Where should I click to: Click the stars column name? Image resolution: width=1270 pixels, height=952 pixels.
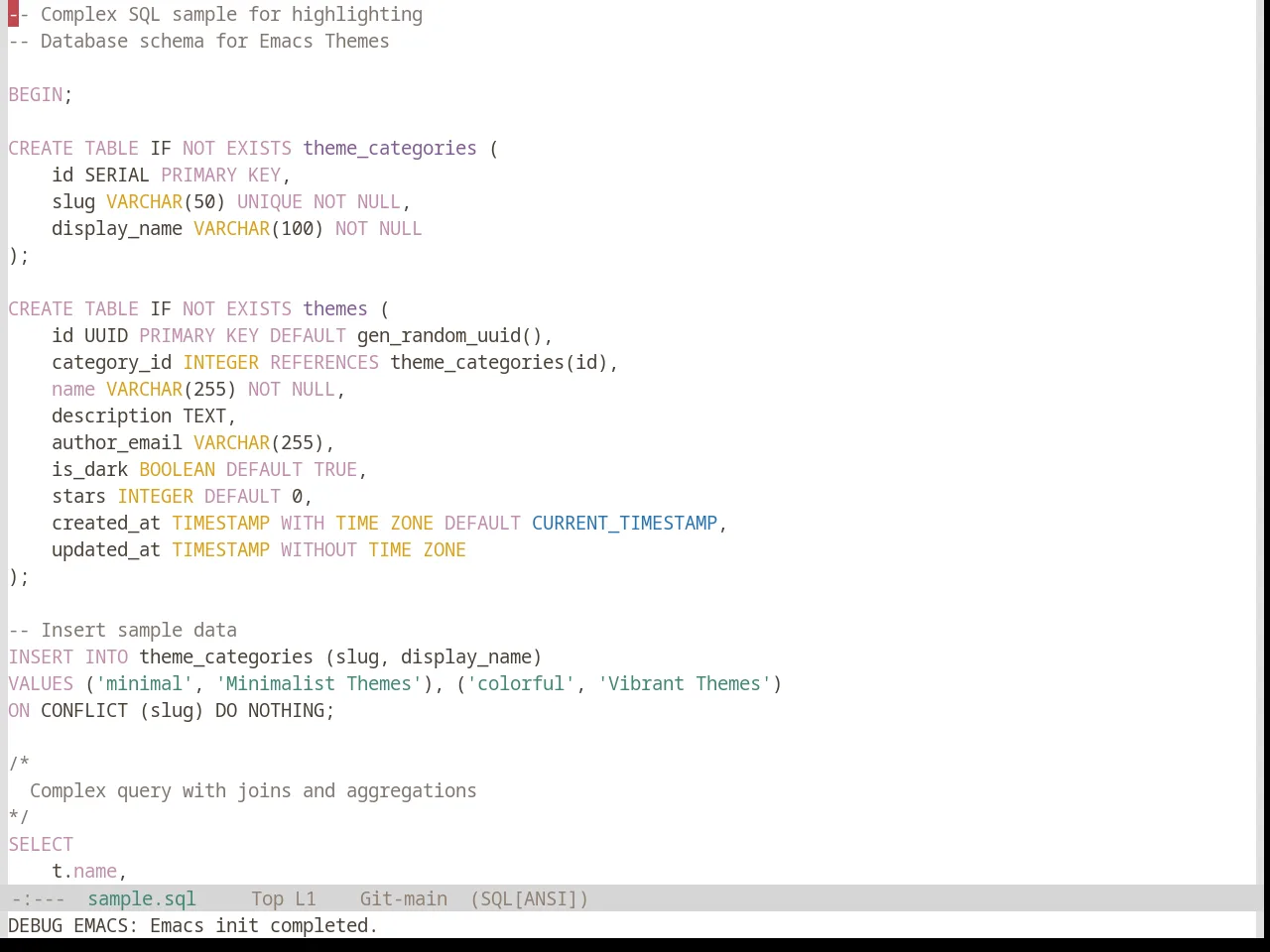click(78, 496)
